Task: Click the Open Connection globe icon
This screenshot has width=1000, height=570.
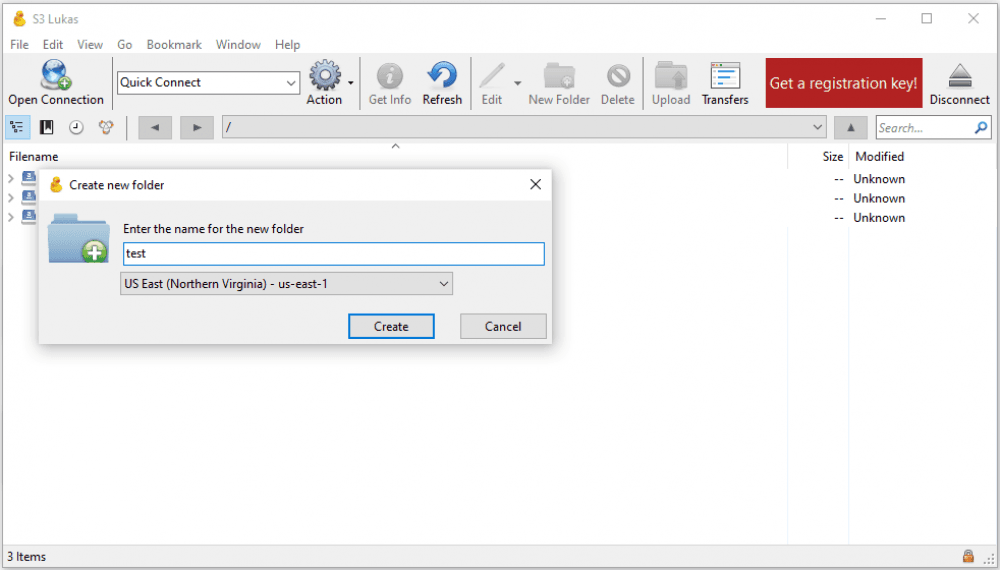Action: pyautogui.click(x=56, y=75)
